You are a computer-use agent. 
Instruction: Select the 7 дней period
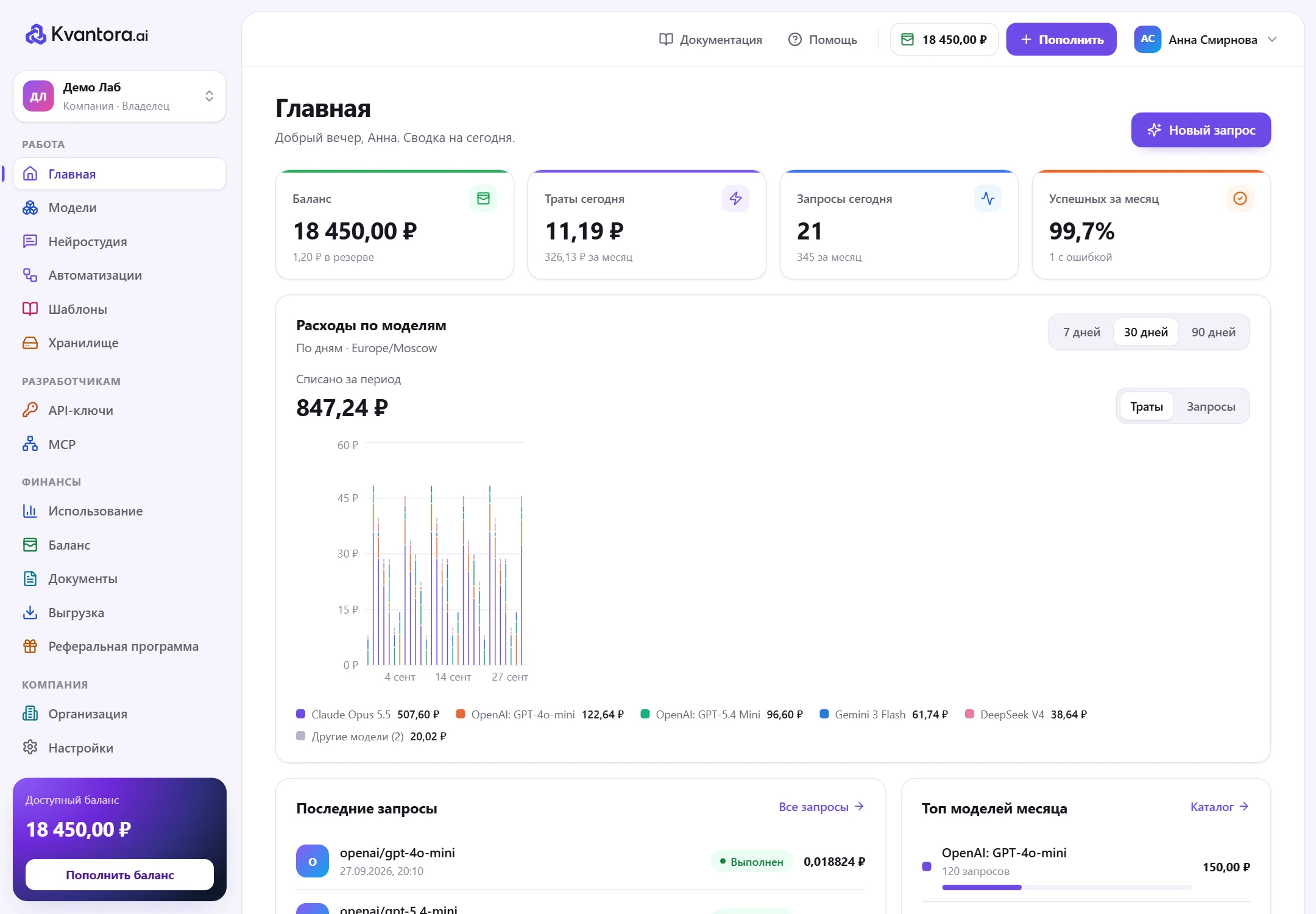coord(1081,332)
